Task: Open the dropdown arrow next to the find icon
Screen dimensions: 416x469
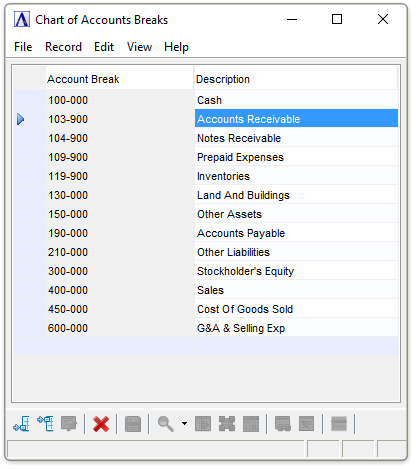Action: (184, 424)
